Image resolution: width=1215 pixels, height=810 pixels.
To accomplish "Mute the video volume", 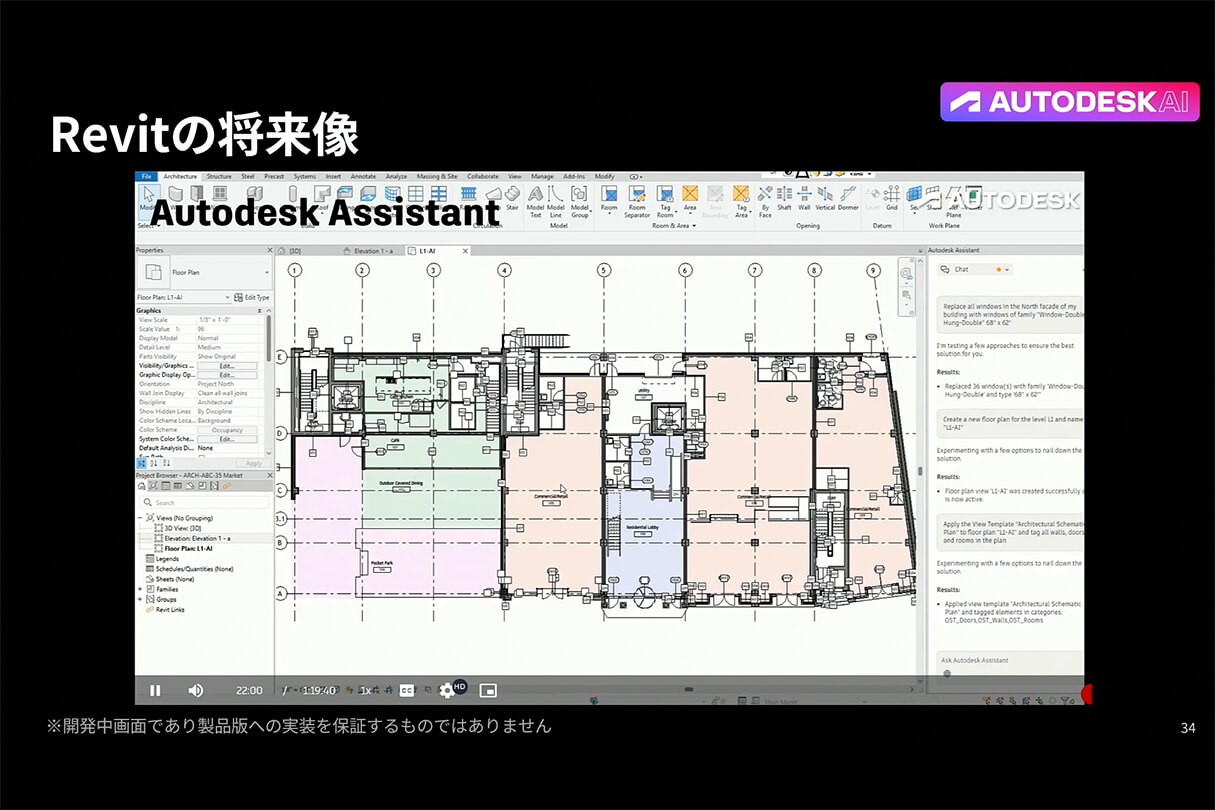I will coord(196,690).
